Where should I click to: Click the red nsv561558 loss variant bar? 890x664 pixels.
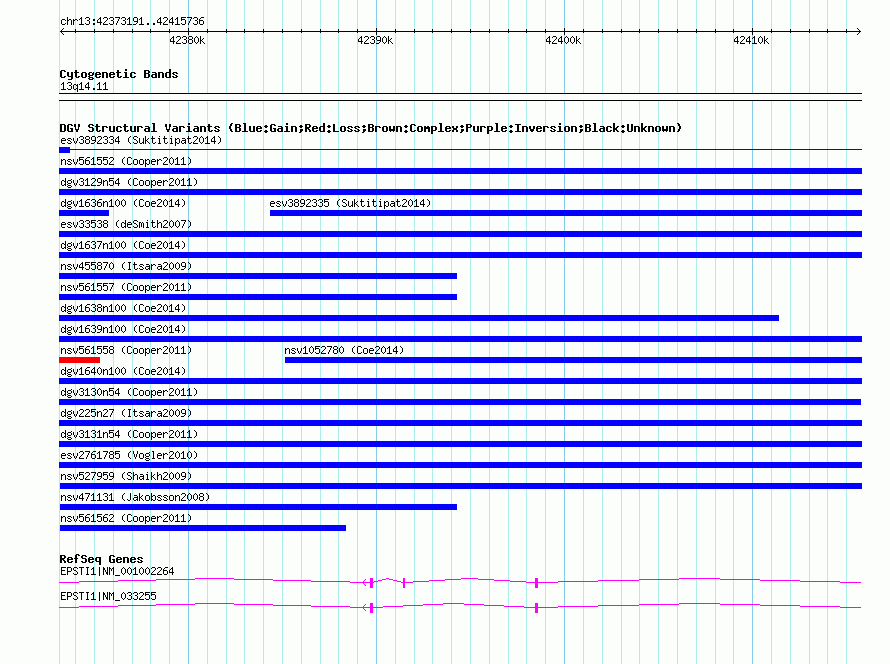pos(79,360)
